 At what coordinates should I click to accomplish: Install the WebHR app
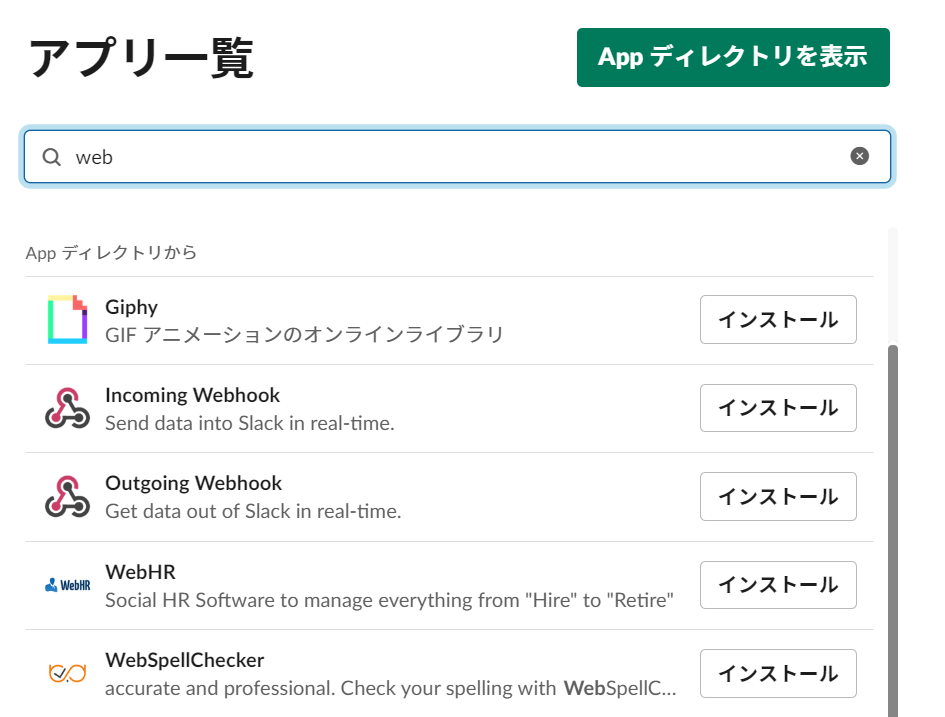pos(778,585)
